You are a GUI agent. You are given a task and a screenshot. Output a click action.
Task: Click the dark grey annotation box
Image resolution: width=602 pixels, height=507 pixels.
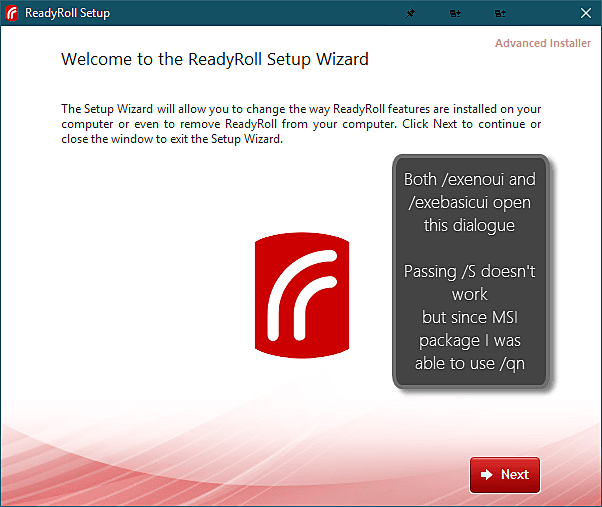click(470, 272)
